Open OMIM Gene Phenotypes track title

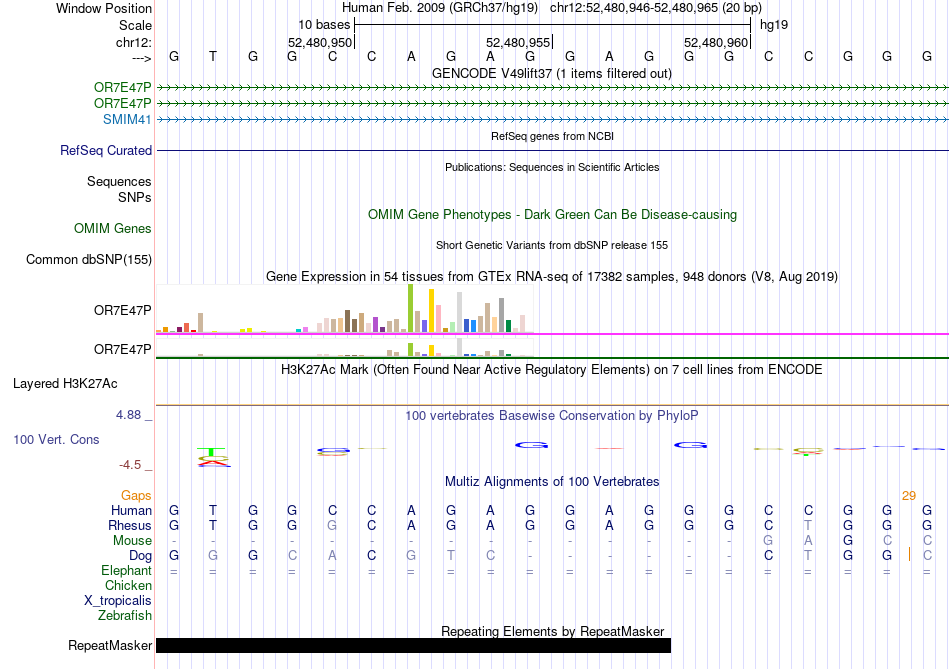[552, 215]
